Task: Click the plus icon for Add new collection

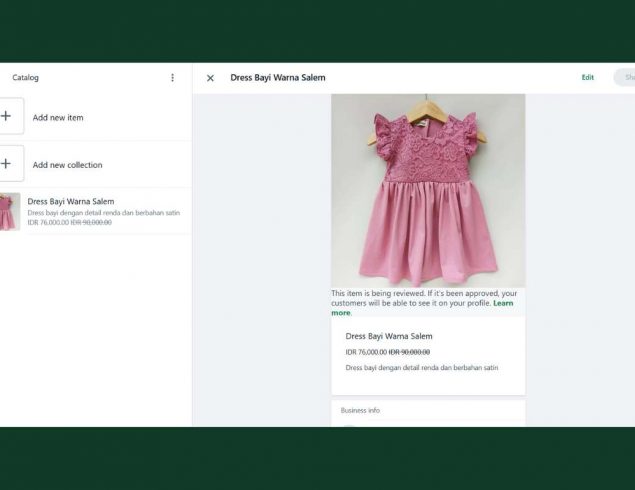Action: [x=6, y=164]
